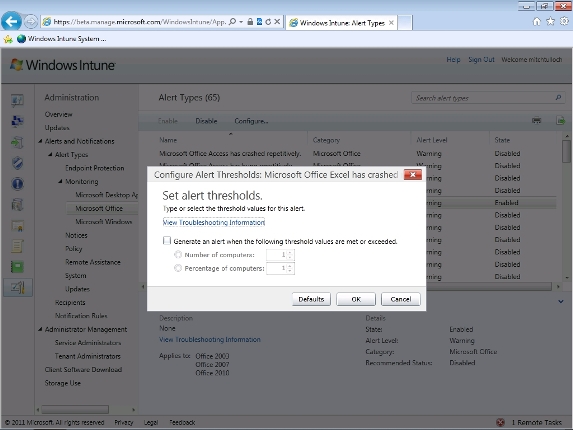The image size is (573, 430).
Task: Click the Number of computers spinner field
Action: point(280,255)
